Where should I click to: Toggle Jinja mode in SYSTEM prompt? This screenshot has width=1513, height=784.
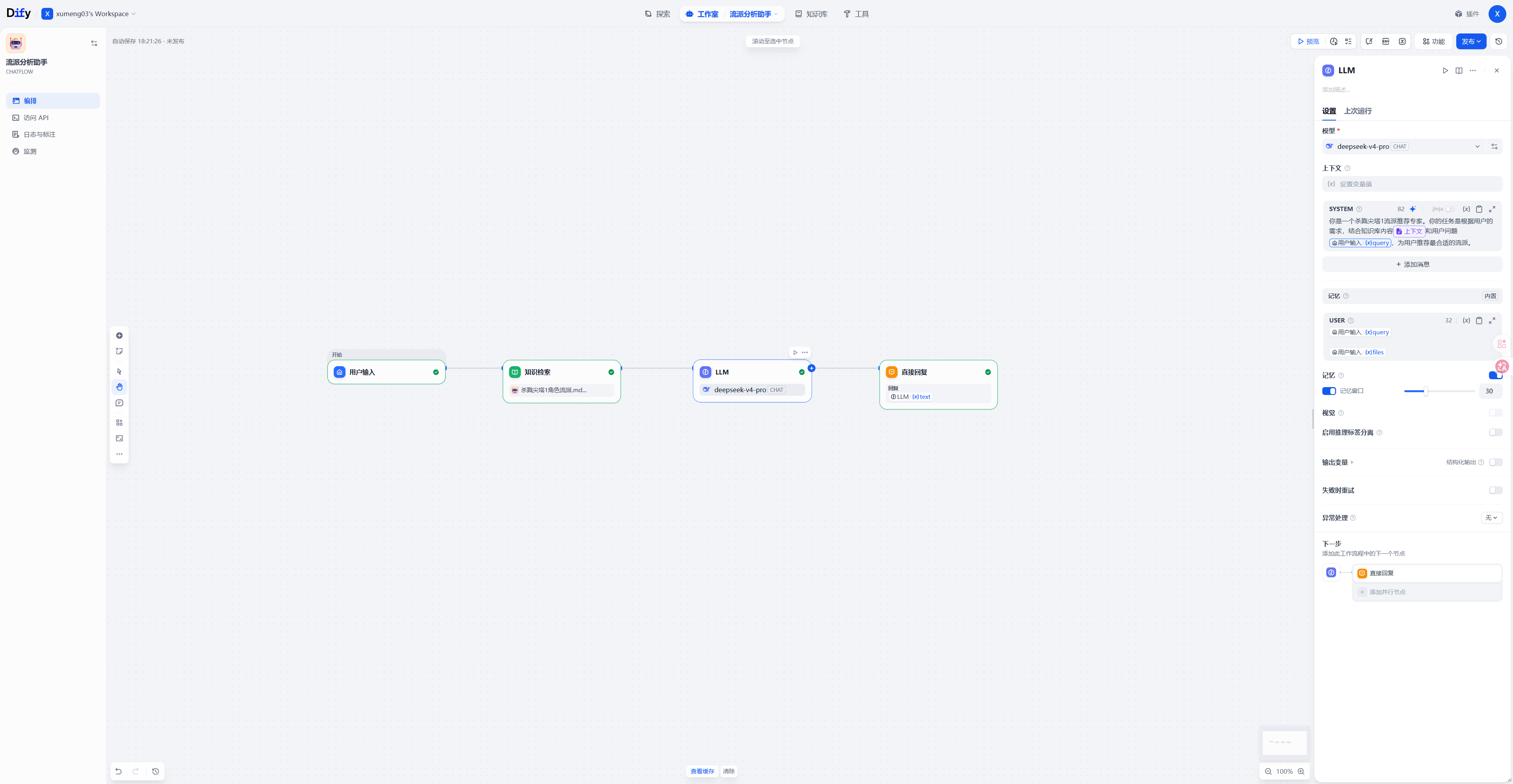coord(1451,209)
